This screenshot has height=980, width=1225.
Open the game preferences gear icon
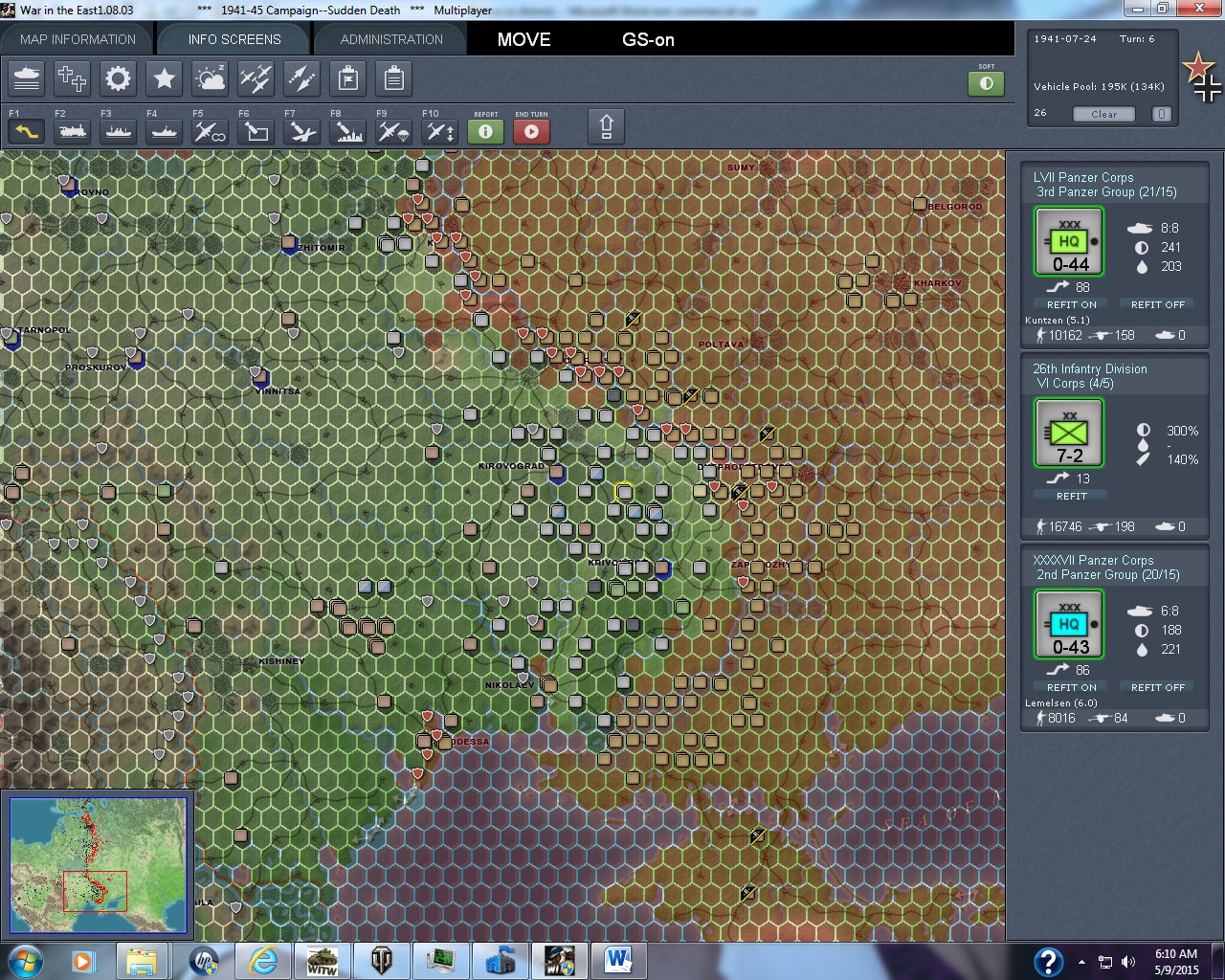click(x=118, y=78)
